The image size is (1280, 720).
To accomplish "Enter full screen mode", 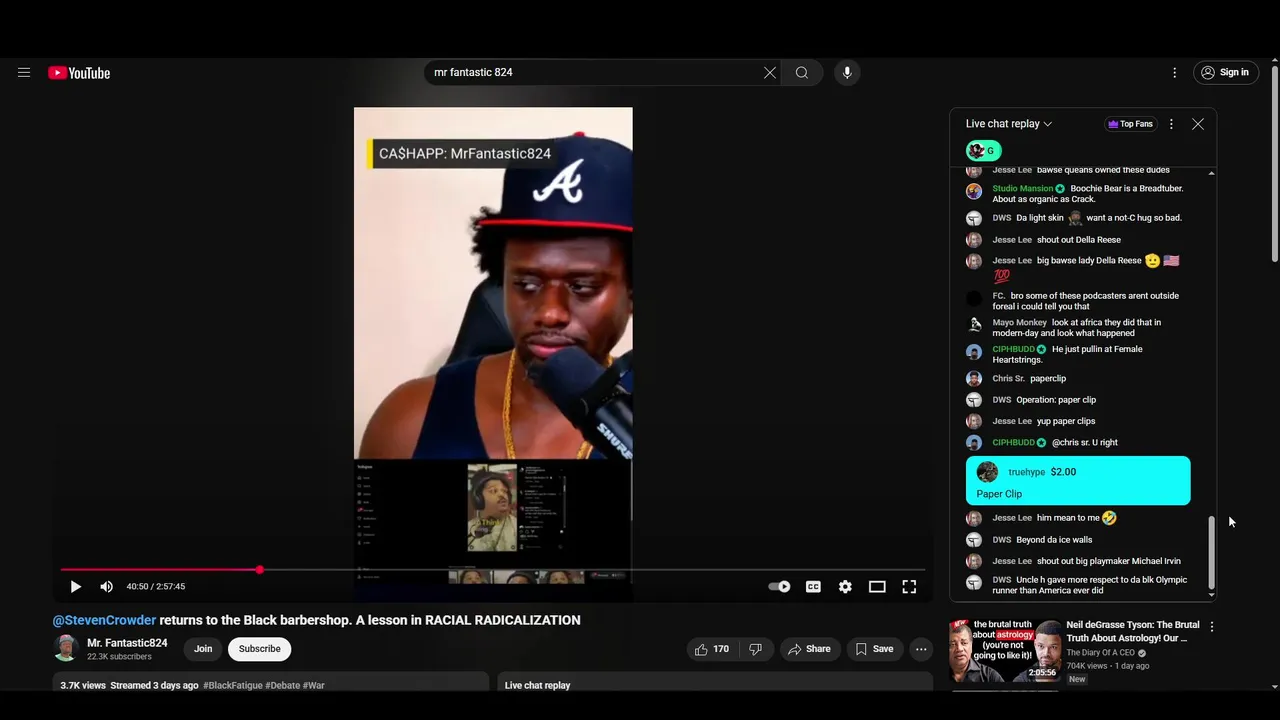I will coord(909,587).
